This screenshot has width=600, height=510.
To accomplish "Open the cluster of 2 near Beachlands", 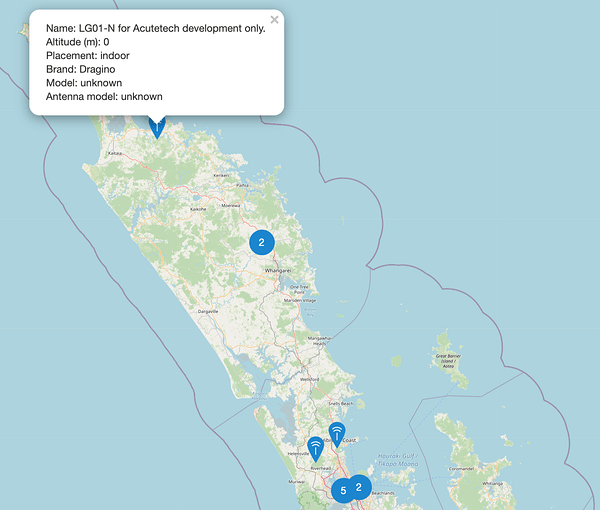I will pos(359,487).
